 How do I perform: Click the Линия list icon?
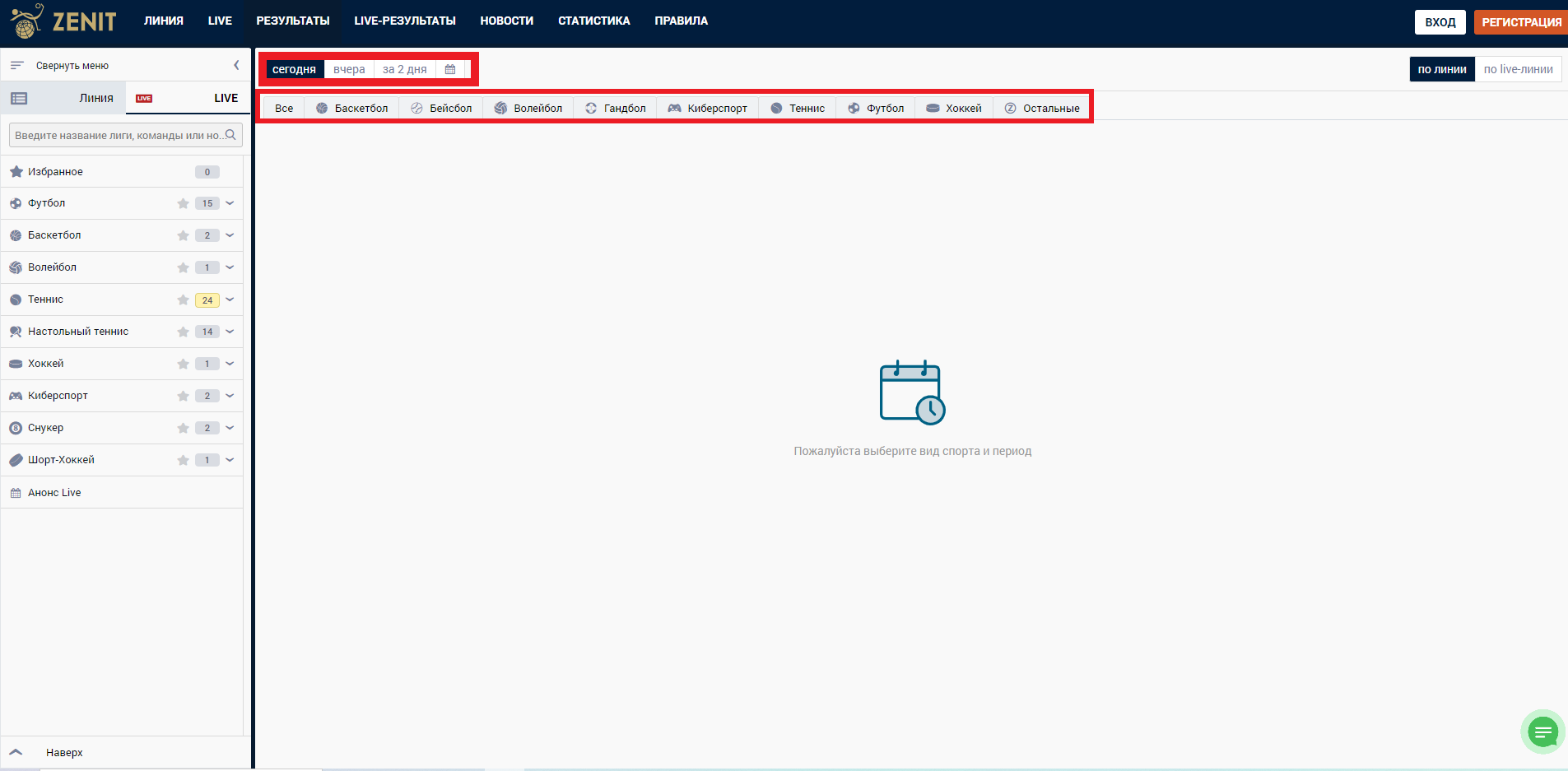(x=19, y=98)
